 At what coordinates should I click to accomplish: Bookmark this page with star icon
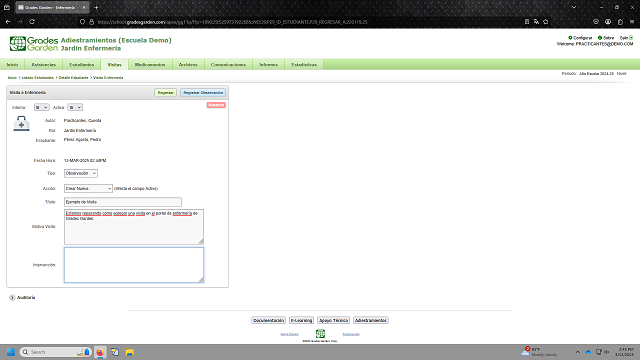546,22
